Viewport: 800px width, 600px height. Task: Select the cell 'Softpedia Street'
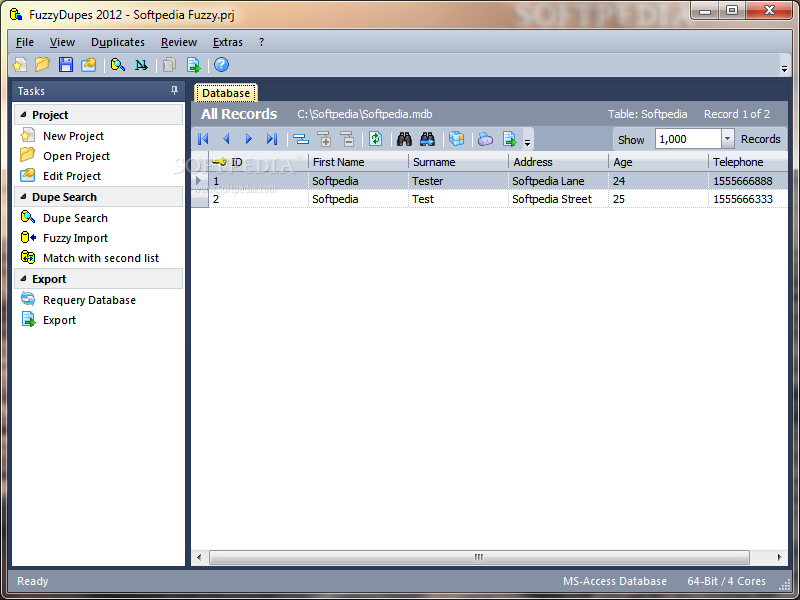[x=559, y=199]
